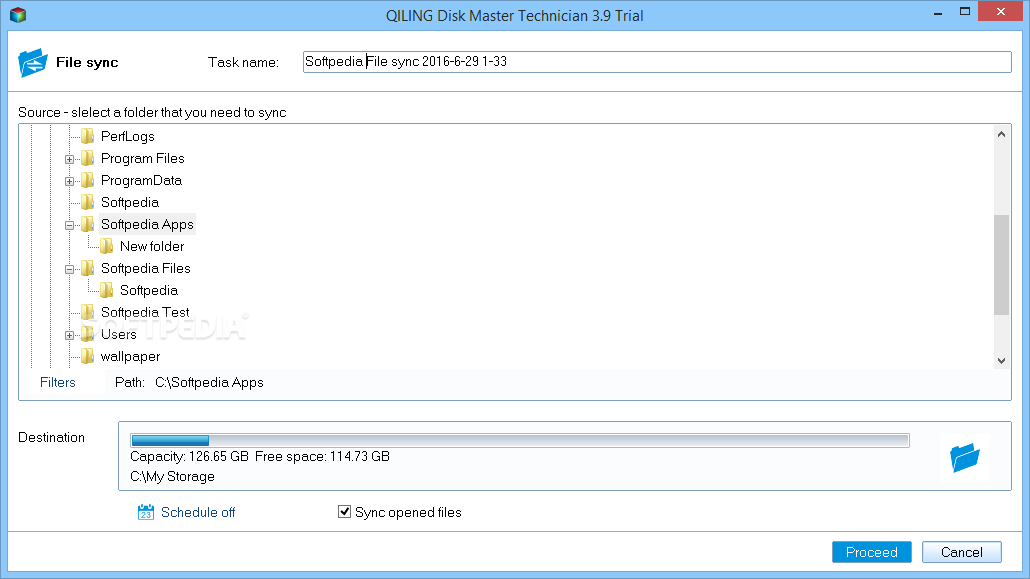Open destination folder browse icon
The height and width of the screenshot is (579, 1030).
[964, 457]
